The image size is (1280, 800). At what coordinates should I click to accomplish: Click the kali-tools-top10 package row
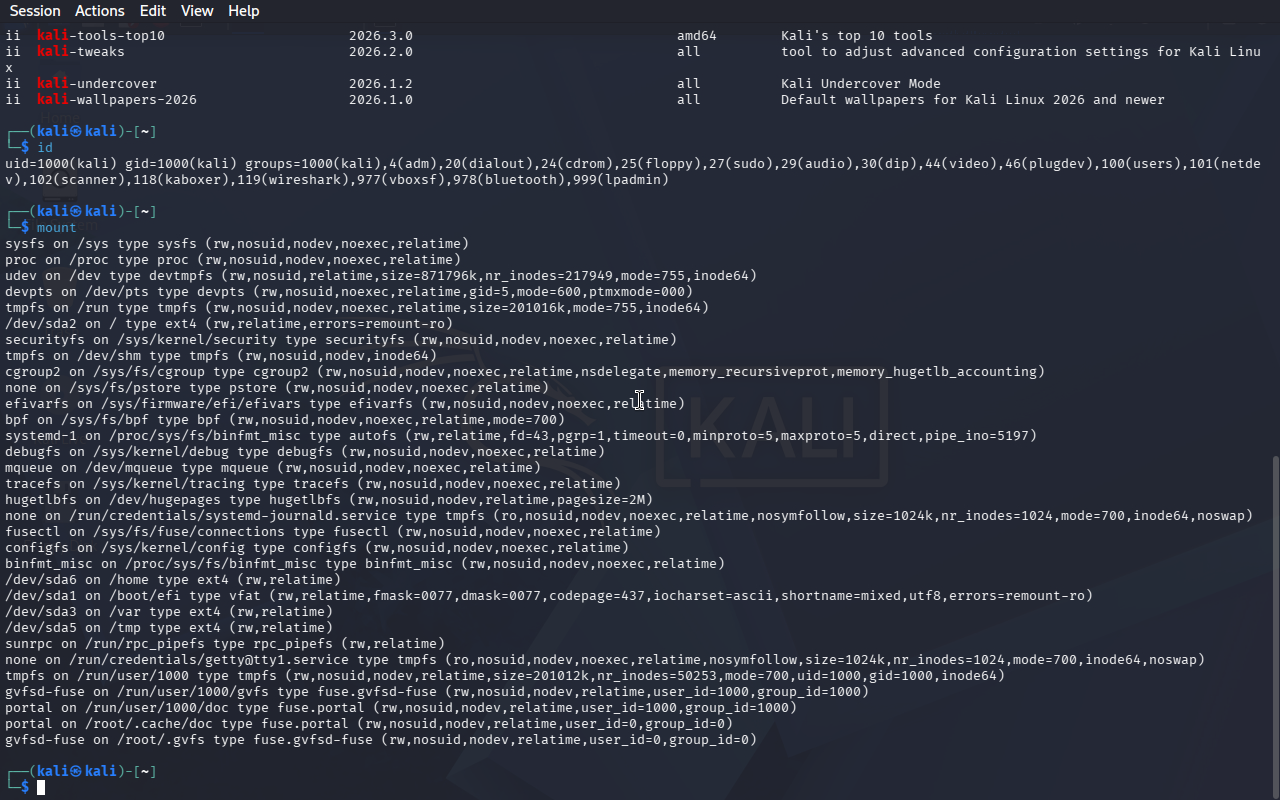coord(470,36)
